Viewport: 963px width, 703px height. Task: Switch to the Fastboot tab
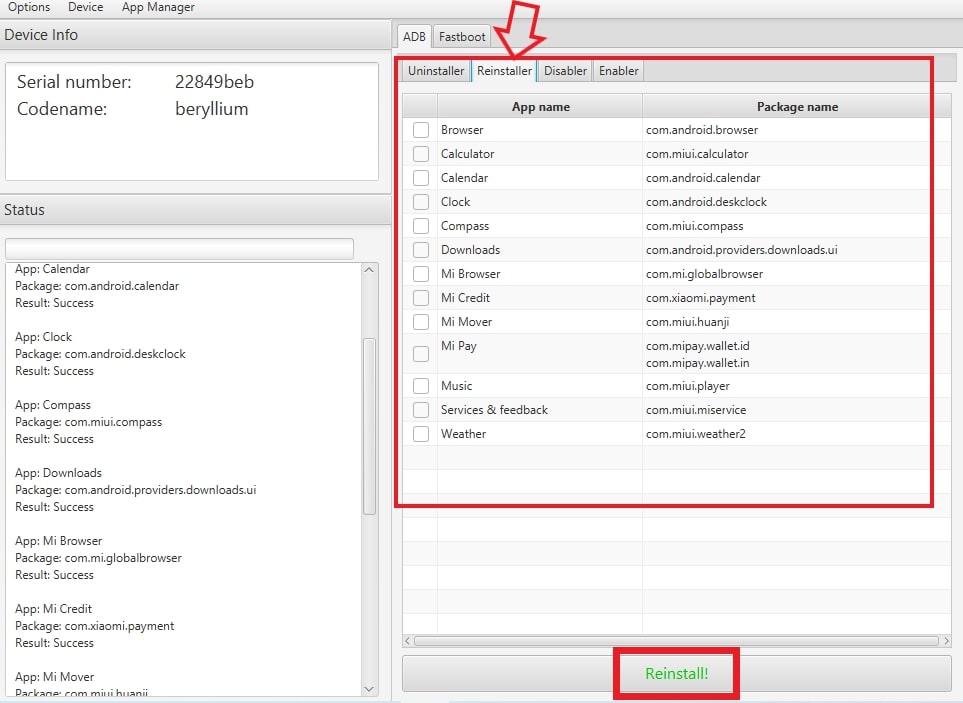point(462,37)
